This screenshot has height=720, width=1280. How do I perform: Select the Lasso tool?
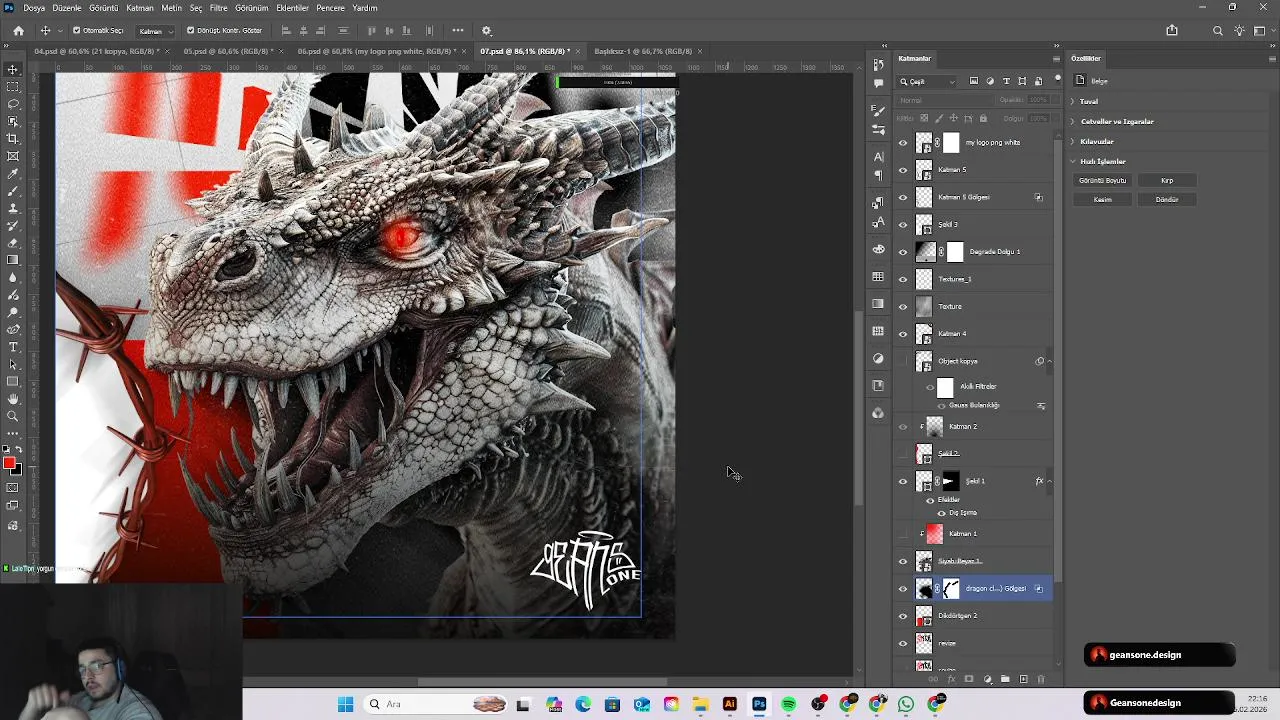tap(13, 104)
